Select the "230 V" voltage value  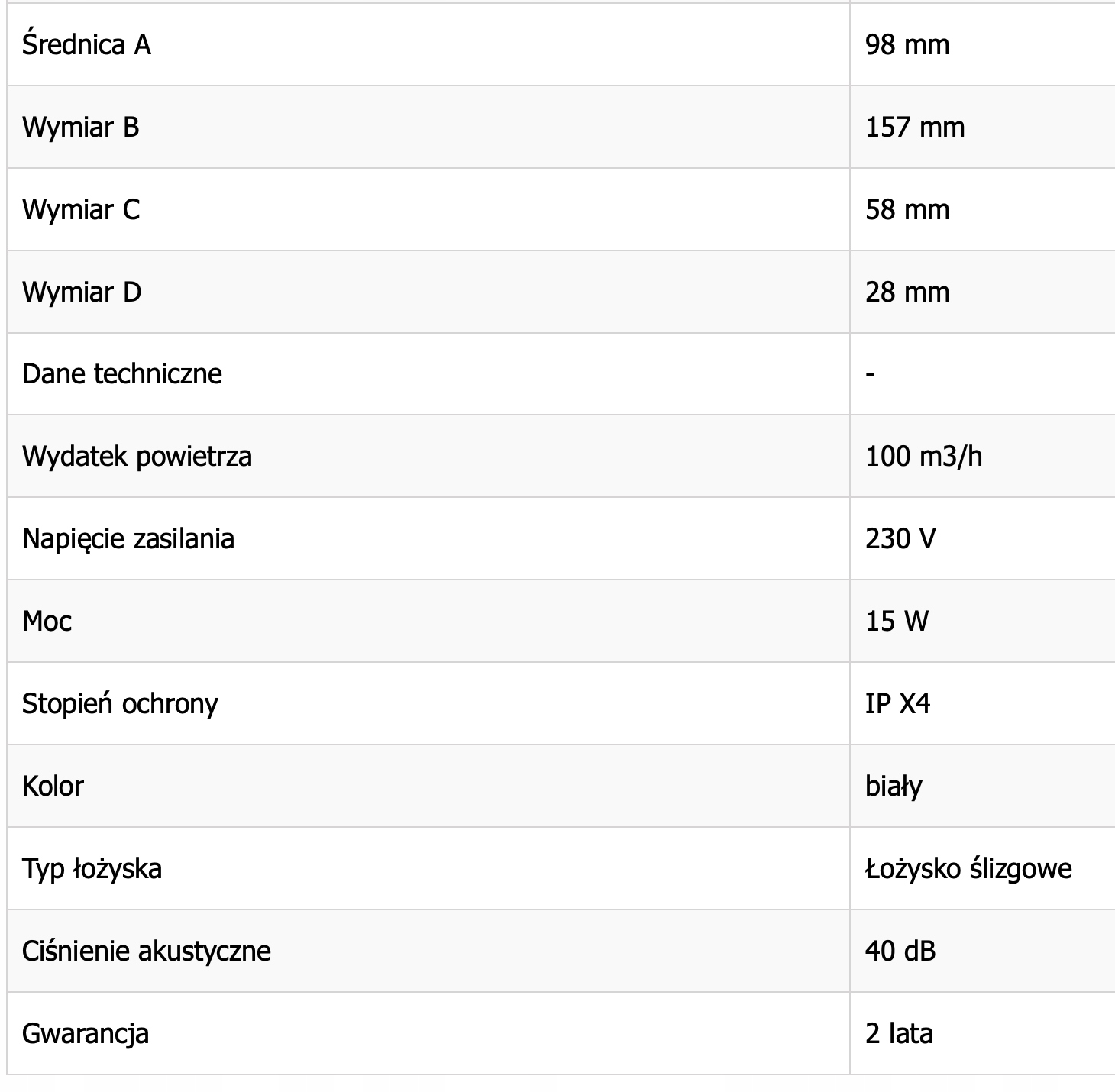[x=900, y=539]
